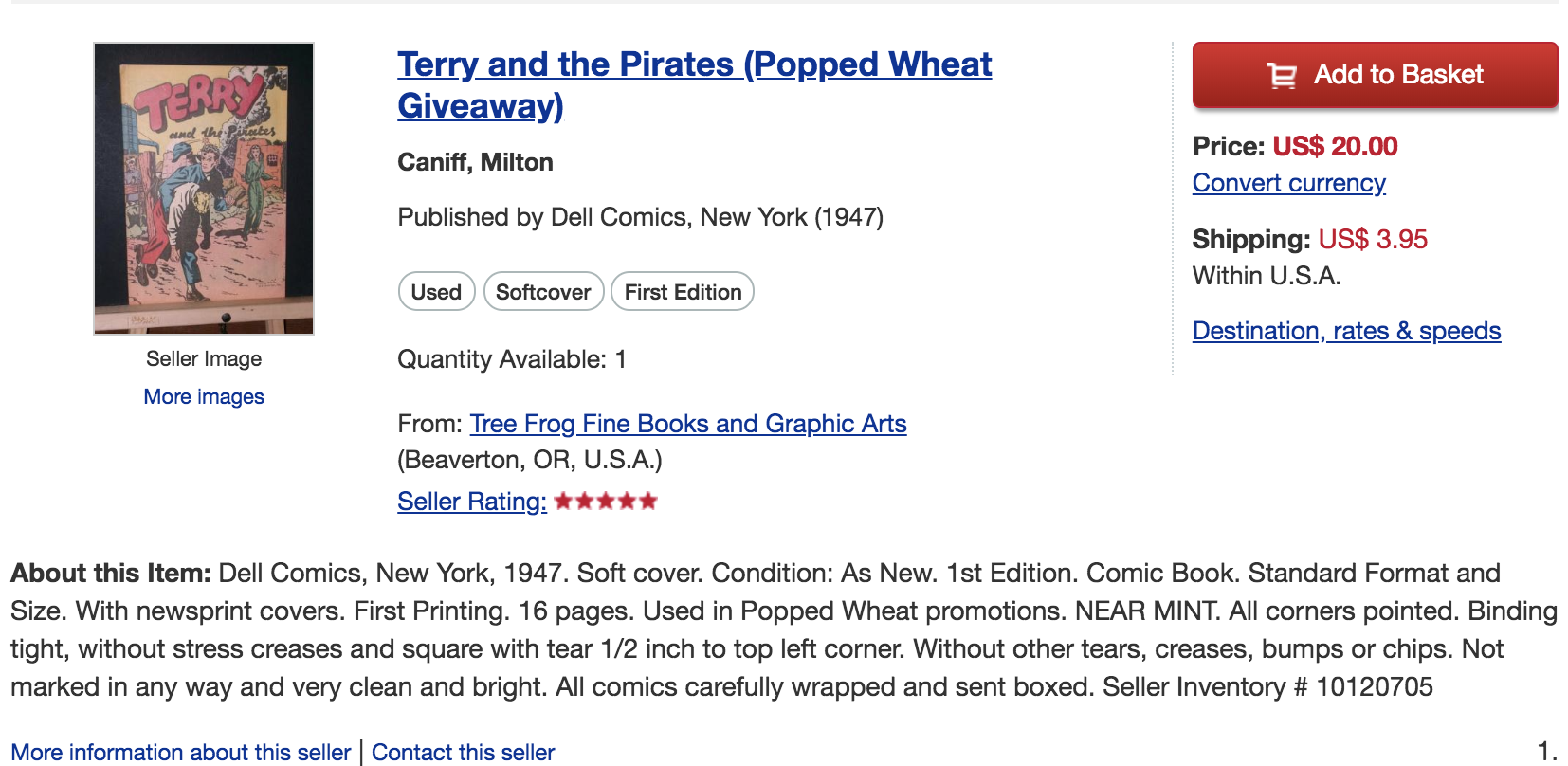Visit Tree Frog Fine Books and Graphic Arts
1568x766 pixels.
(688, 424)
